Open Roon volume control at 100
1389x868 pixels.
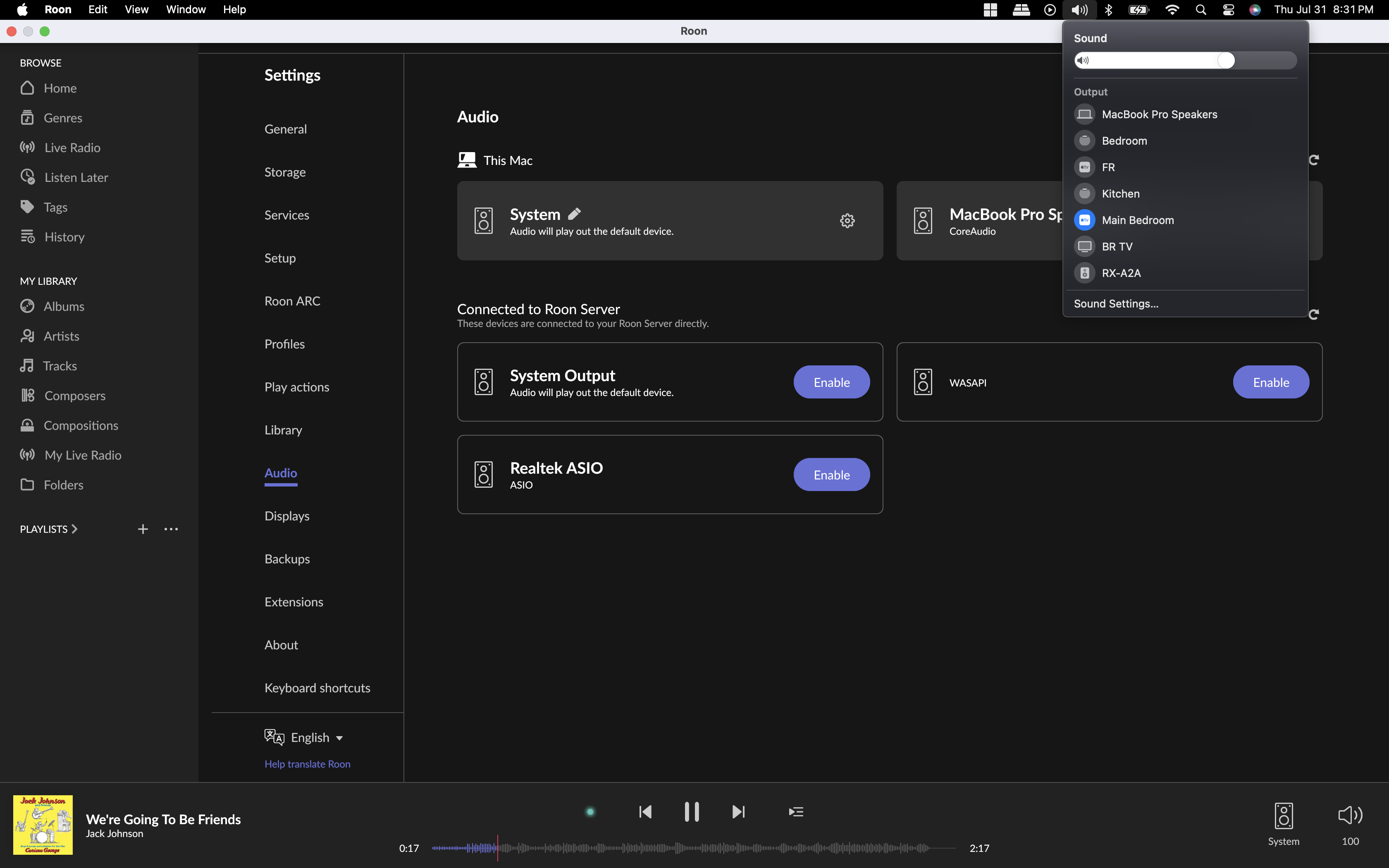(x=1350, y=815)
